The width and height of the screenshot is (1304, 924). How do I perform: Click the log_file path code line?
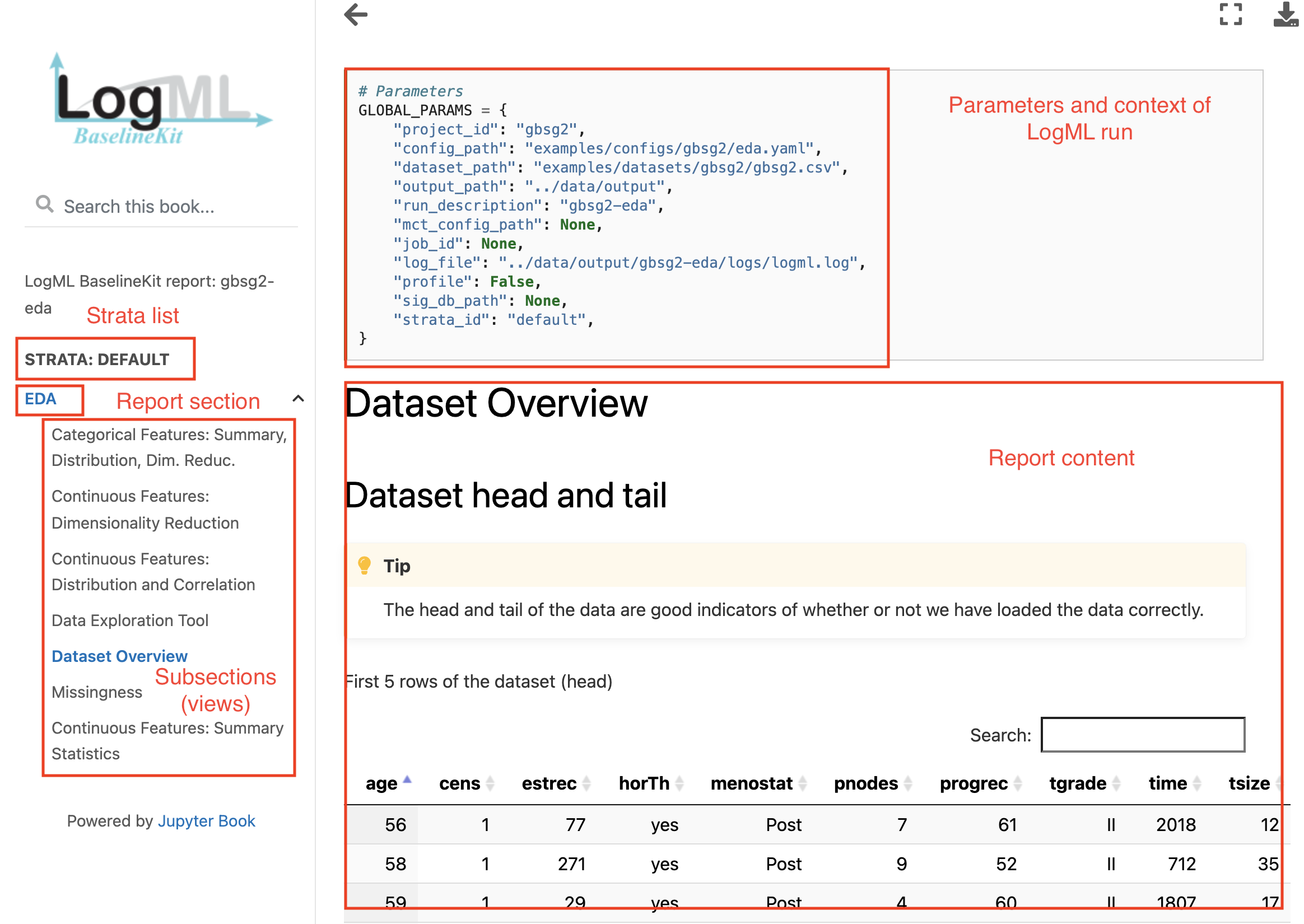pos(629,262)
